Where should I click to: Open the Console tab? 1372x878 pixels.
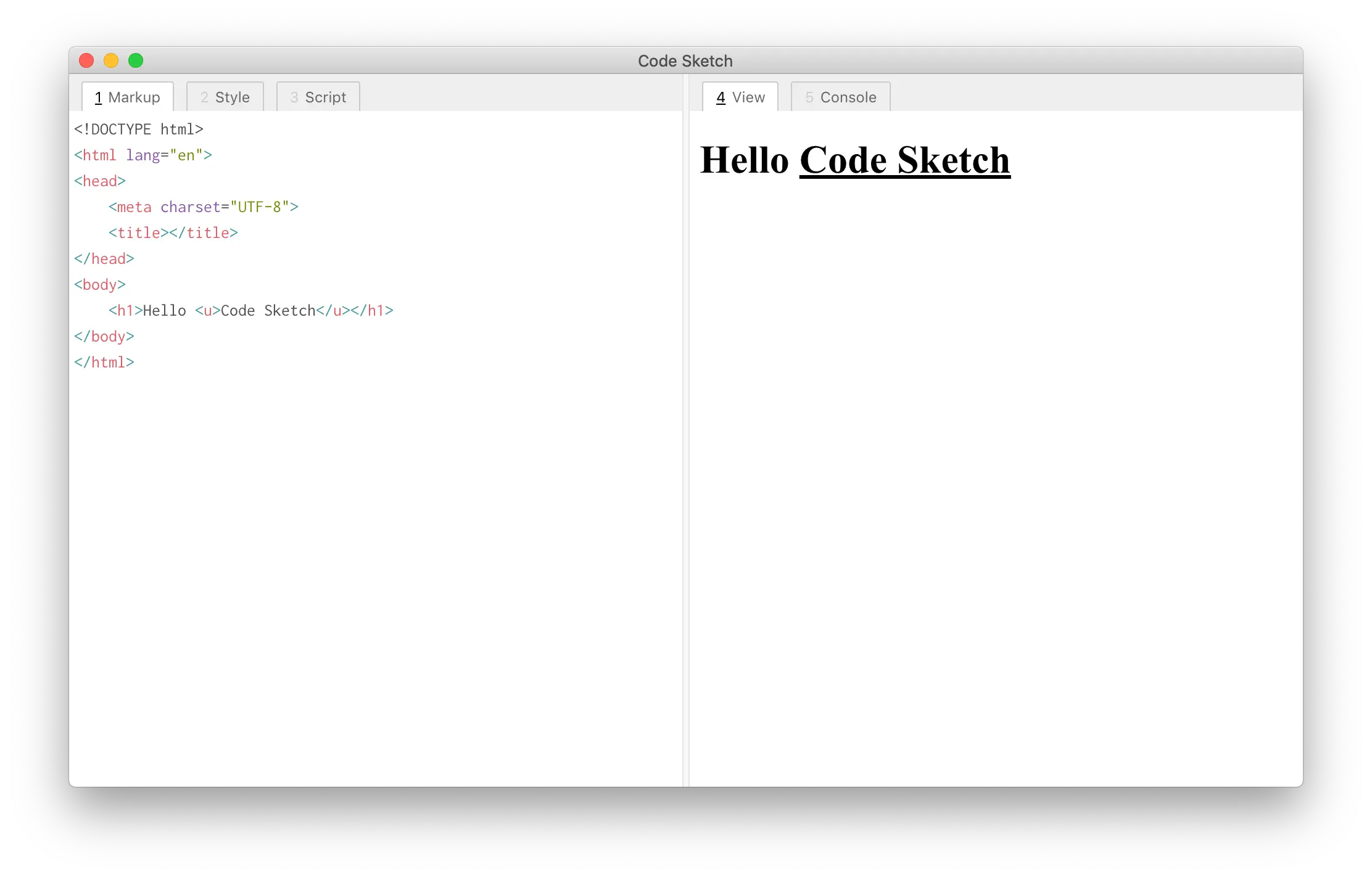pyautogui.click(x=840, y=97)
